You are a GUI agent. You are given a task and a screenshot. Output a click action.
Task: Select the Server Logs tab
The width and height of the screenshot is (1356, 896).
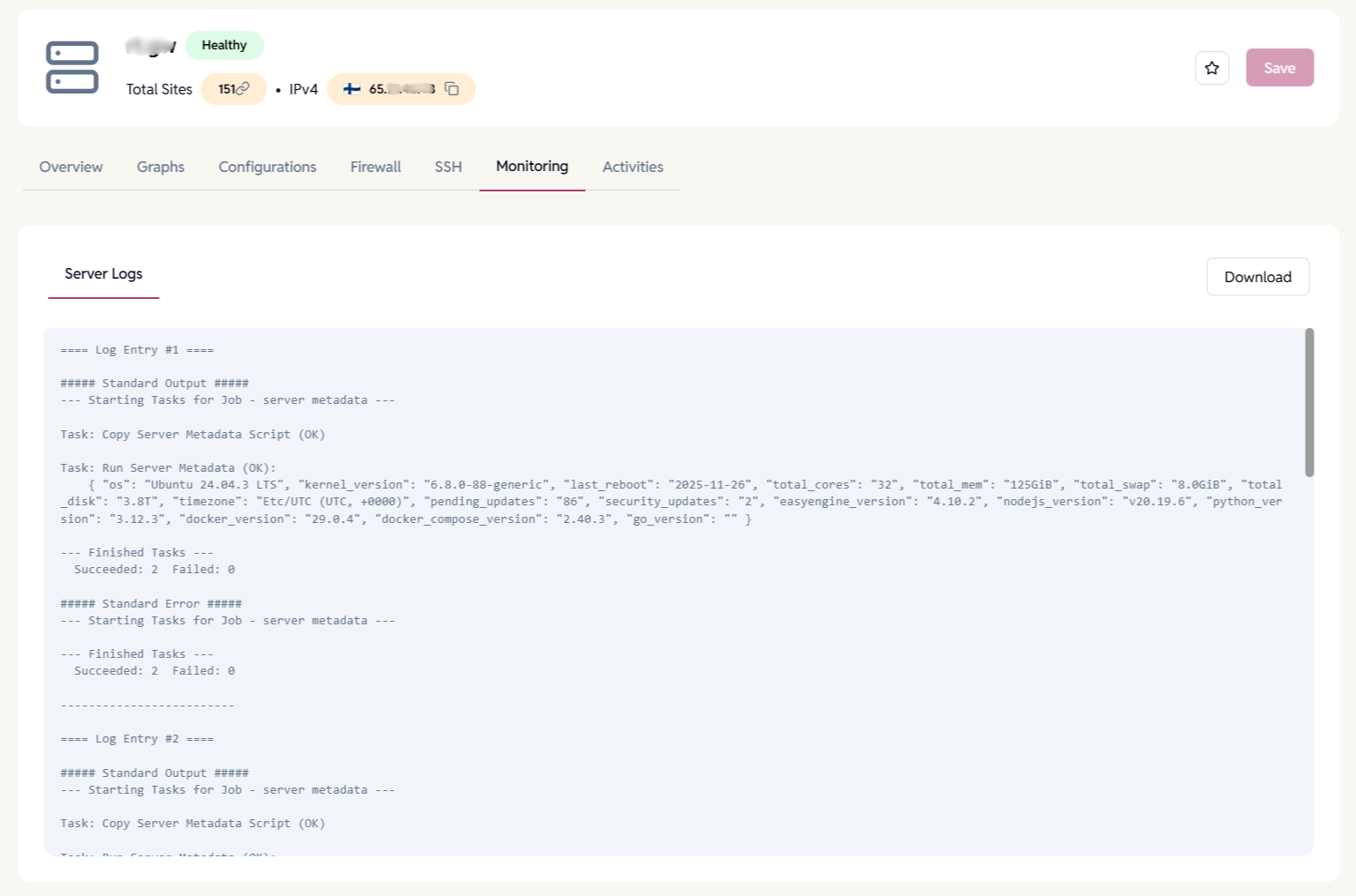click(103, 273)
